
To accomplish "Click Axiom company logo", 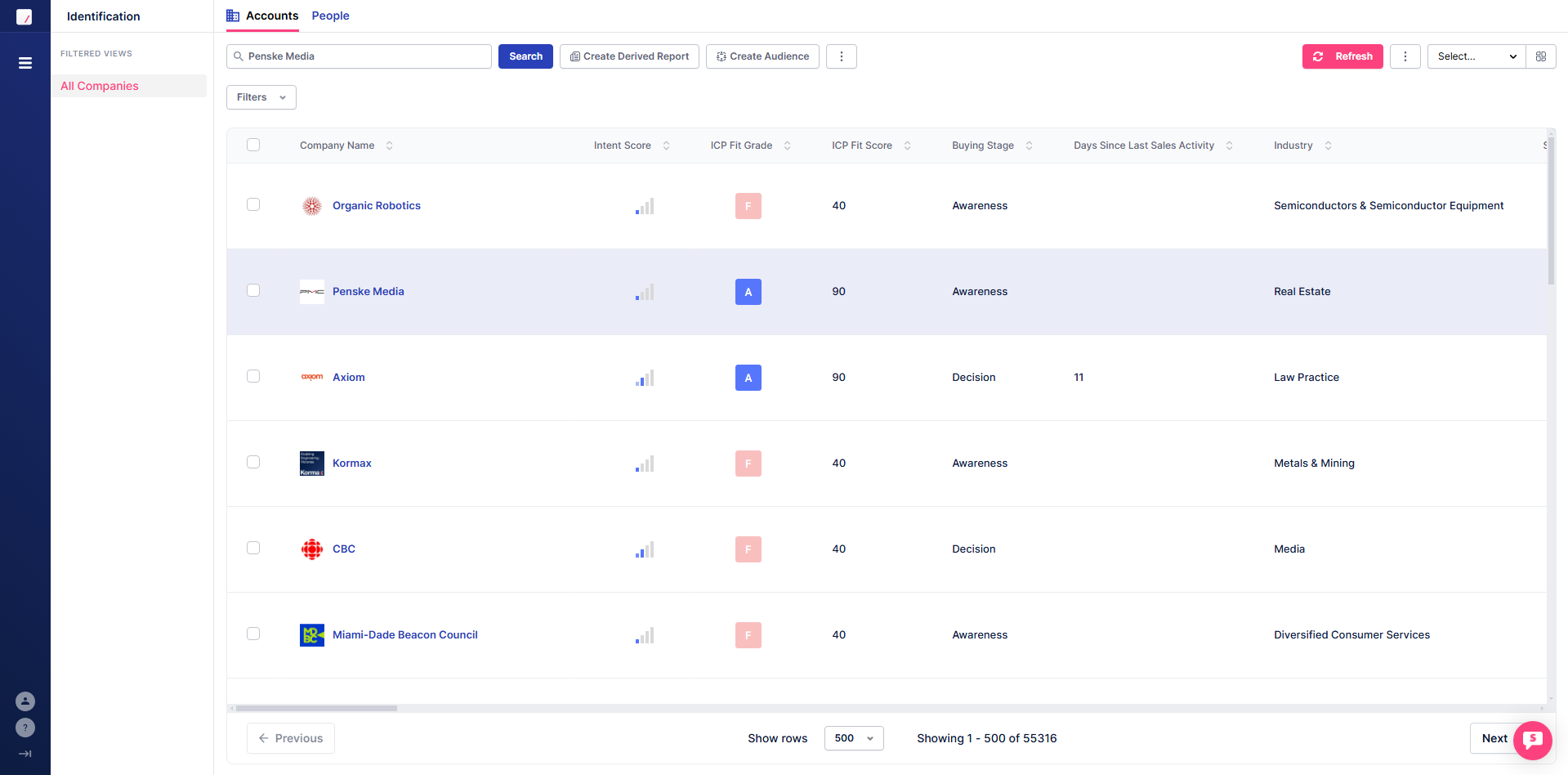I will [312, 378].
